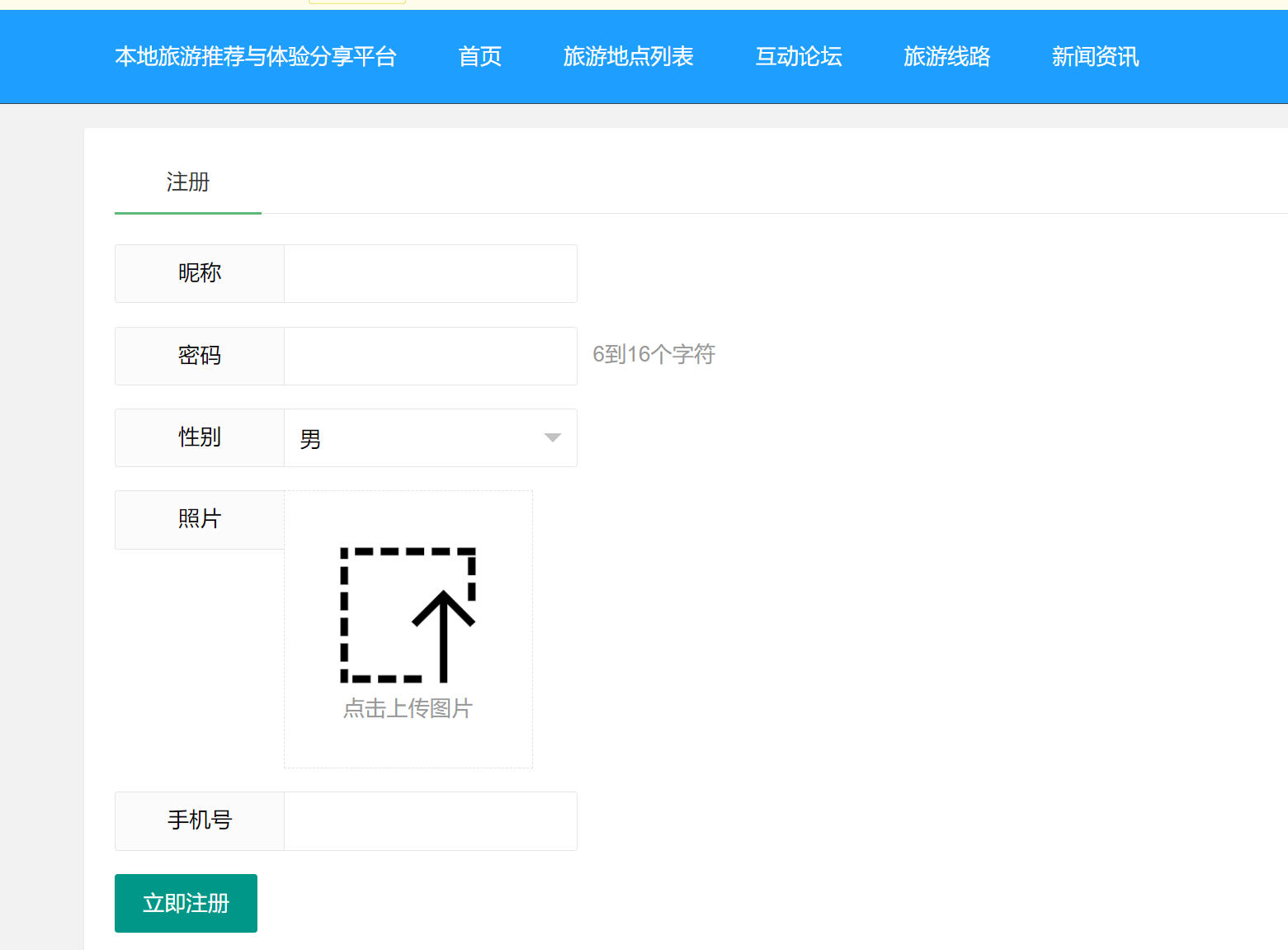
Task: Click the 本地旅游推荐与体验分享平台 site title
Action: click(256, 57)
